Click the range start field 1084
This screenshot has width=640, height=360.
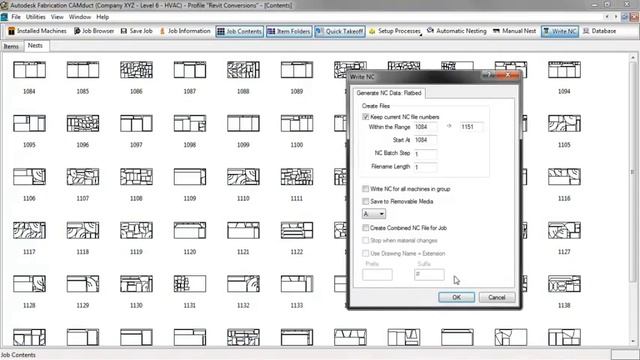(425, 127)
